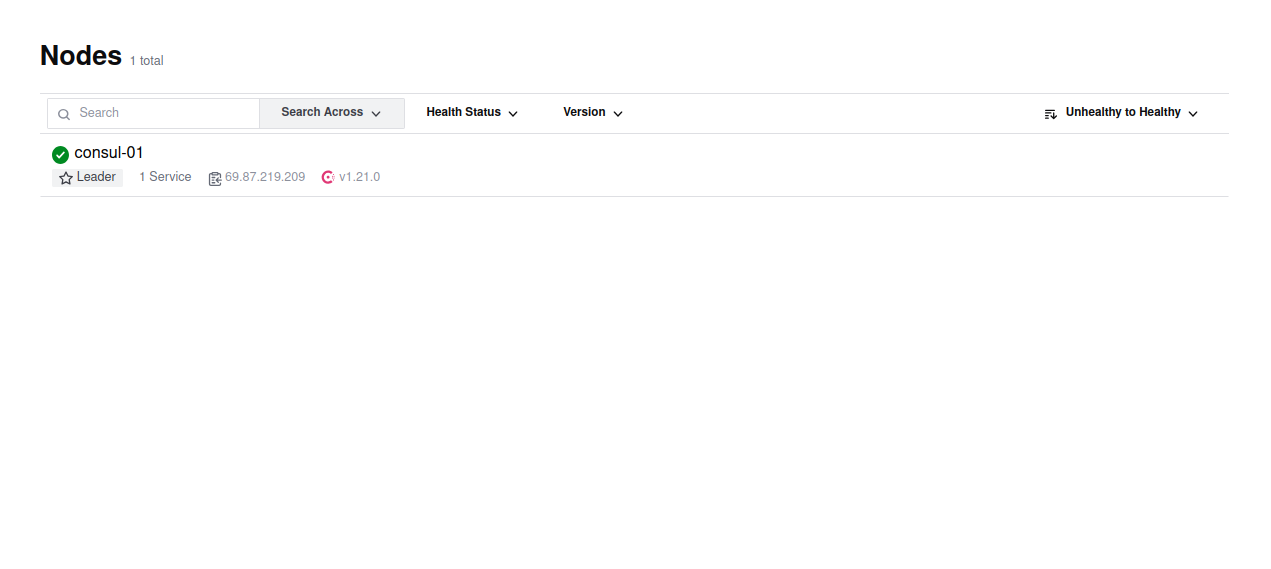Viewport: 1271px width, 569px height.
Task: Click the 1 Service count
Action: 165,177
